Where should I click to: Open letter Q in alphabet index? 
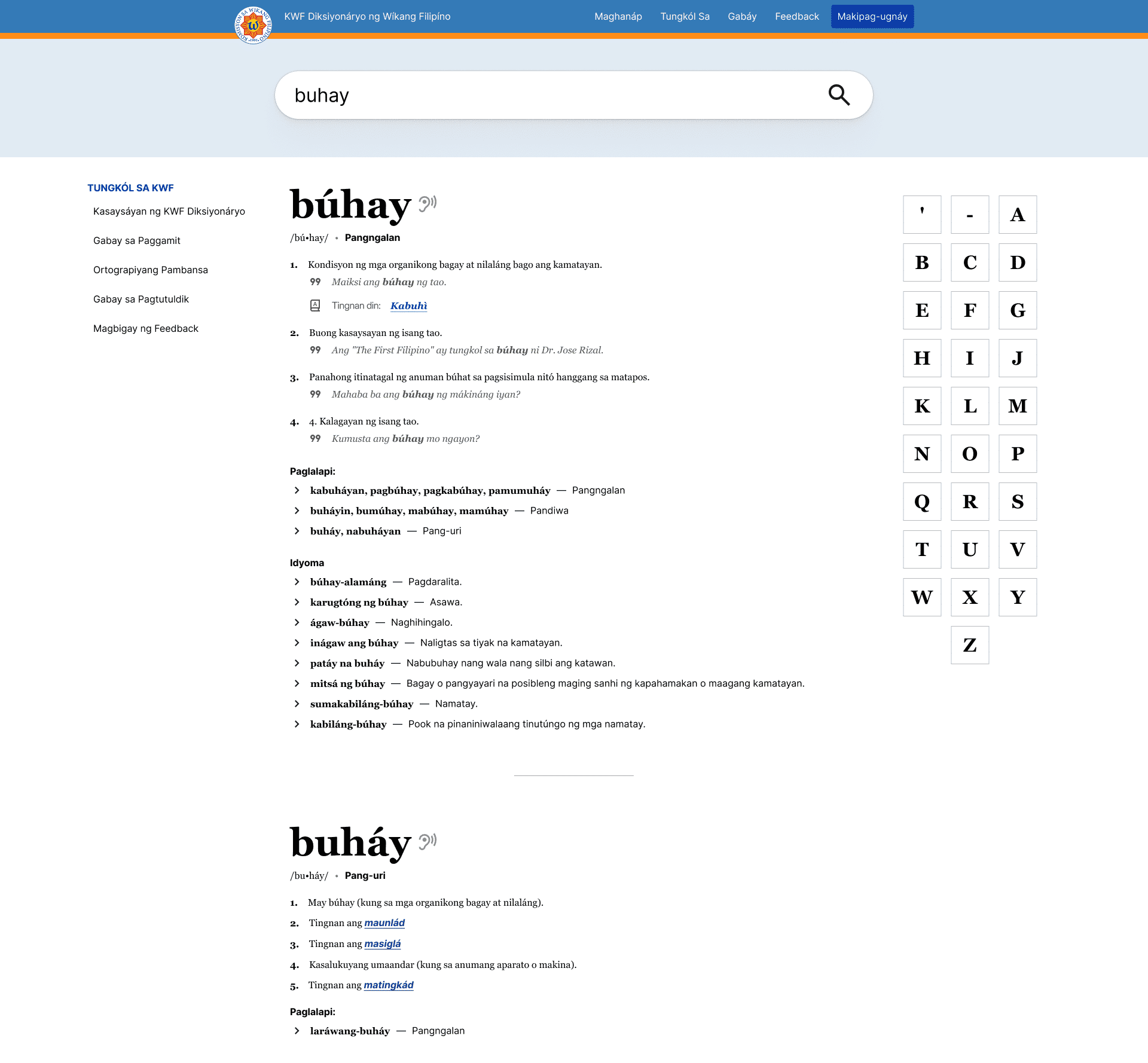(921, 502)
